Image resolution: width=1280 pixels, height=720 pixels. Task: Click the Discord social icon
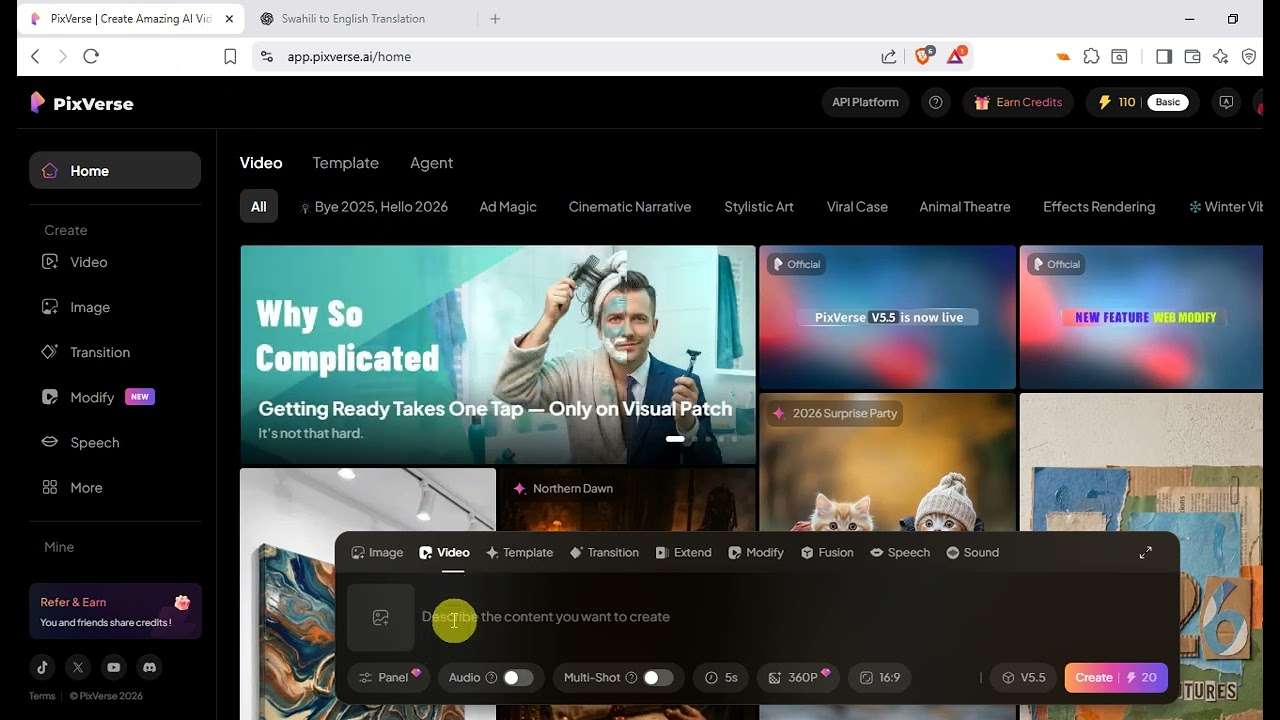coord(150,667)
